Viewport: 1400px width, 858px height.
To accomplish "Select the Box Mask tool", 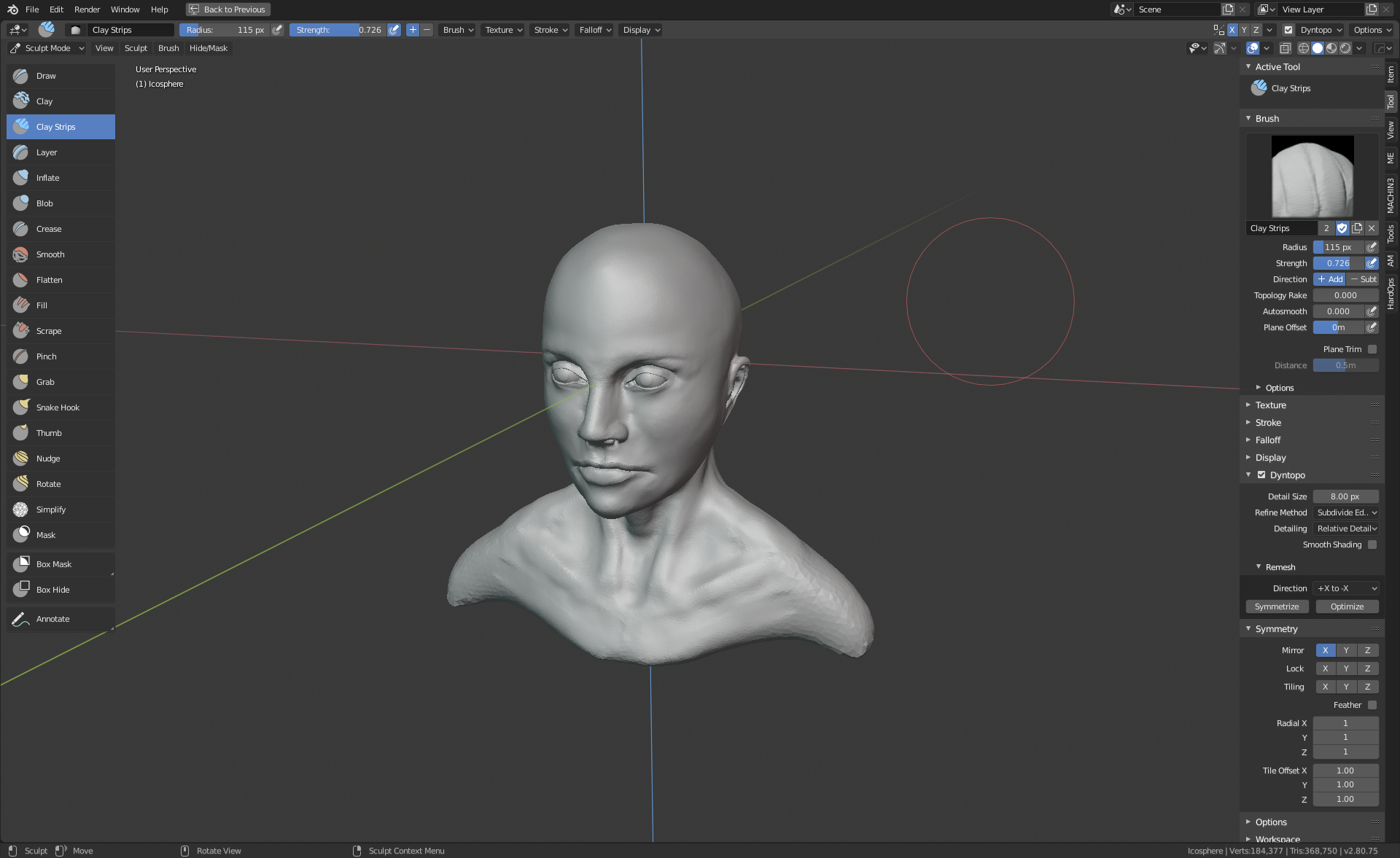I will [54, 564].
